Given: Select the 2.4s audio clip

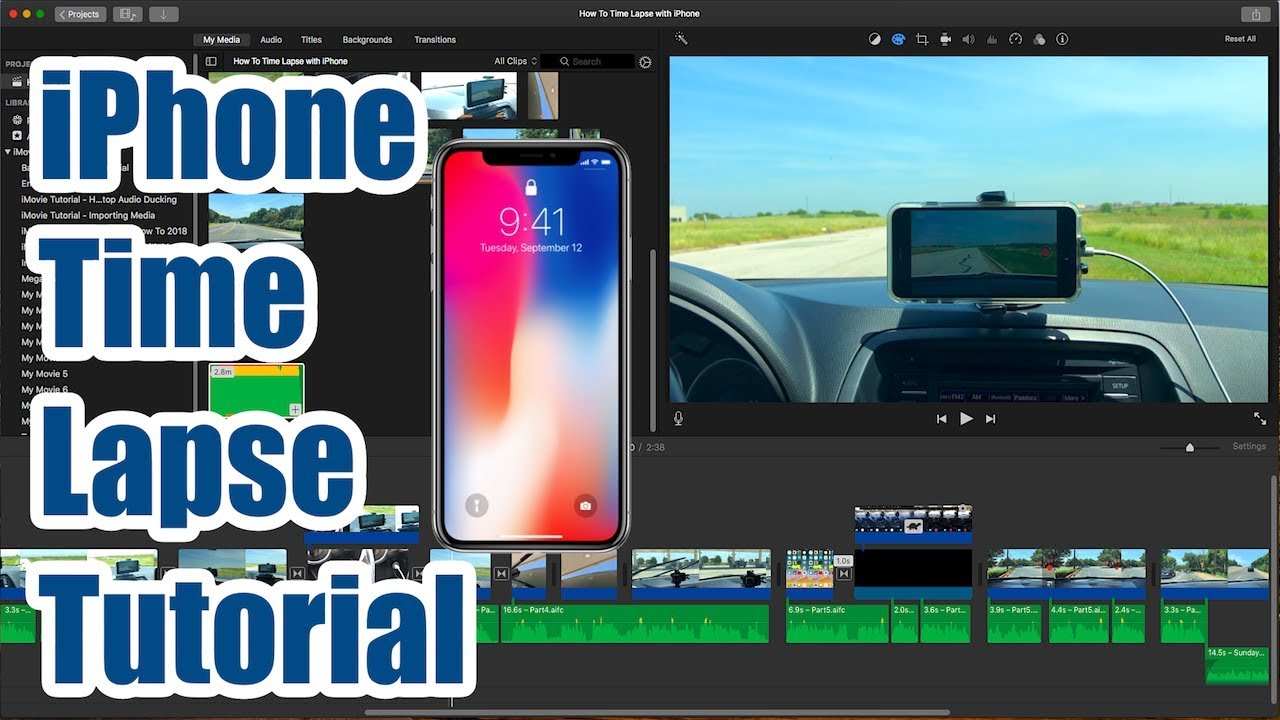Looking at the screenshot, I should (x=1128, y=623).
